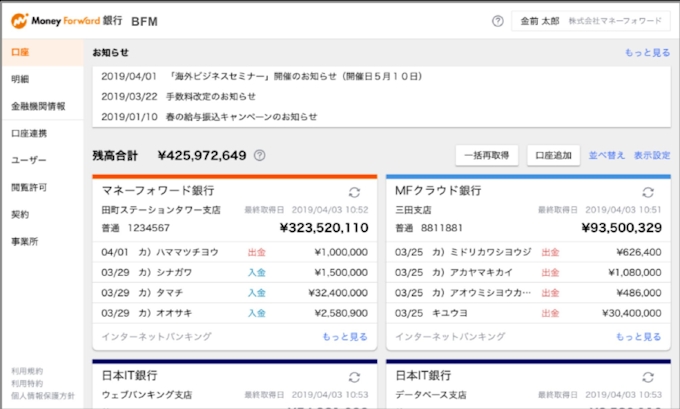The image size is (680, 409).
Task: Go to 金融機関情報 sidebar item
Action: coord(38,105)
